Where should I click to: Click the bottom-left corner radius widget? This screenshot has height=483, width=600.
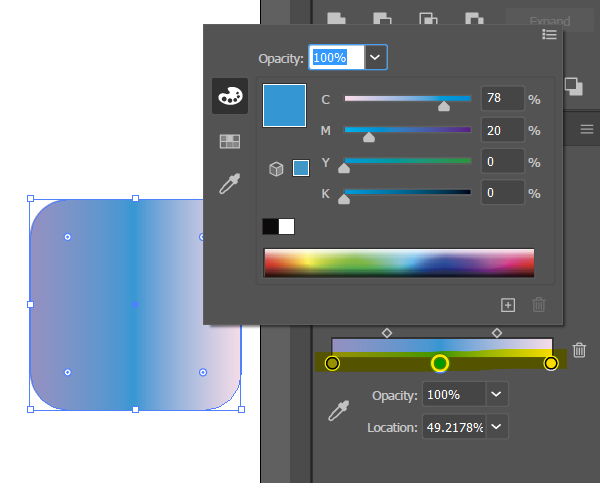point(67,372)
